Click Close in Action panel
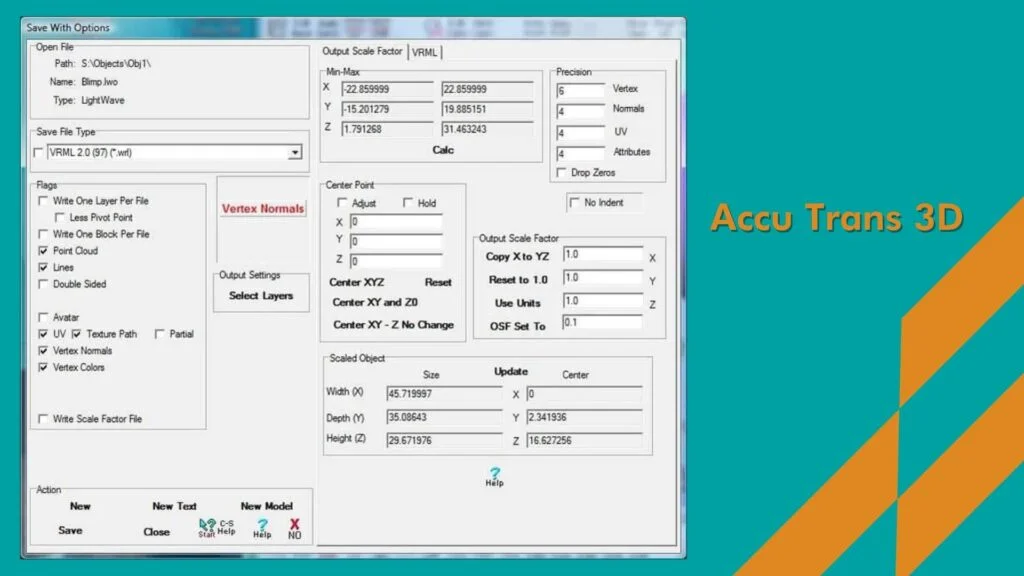The width and height of the screenshot is (1024, 576). (157, 532)
